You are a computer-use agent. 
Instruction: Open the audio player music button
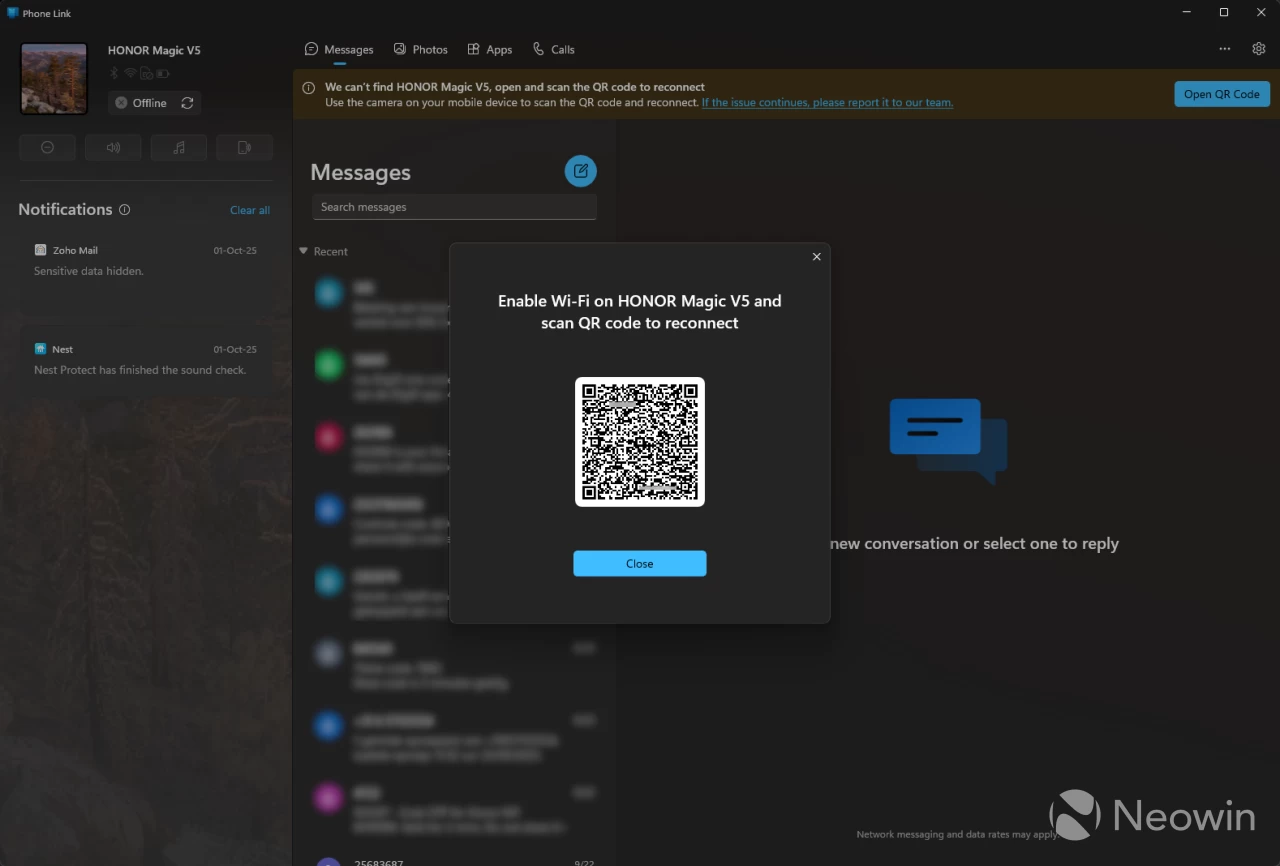179,147
